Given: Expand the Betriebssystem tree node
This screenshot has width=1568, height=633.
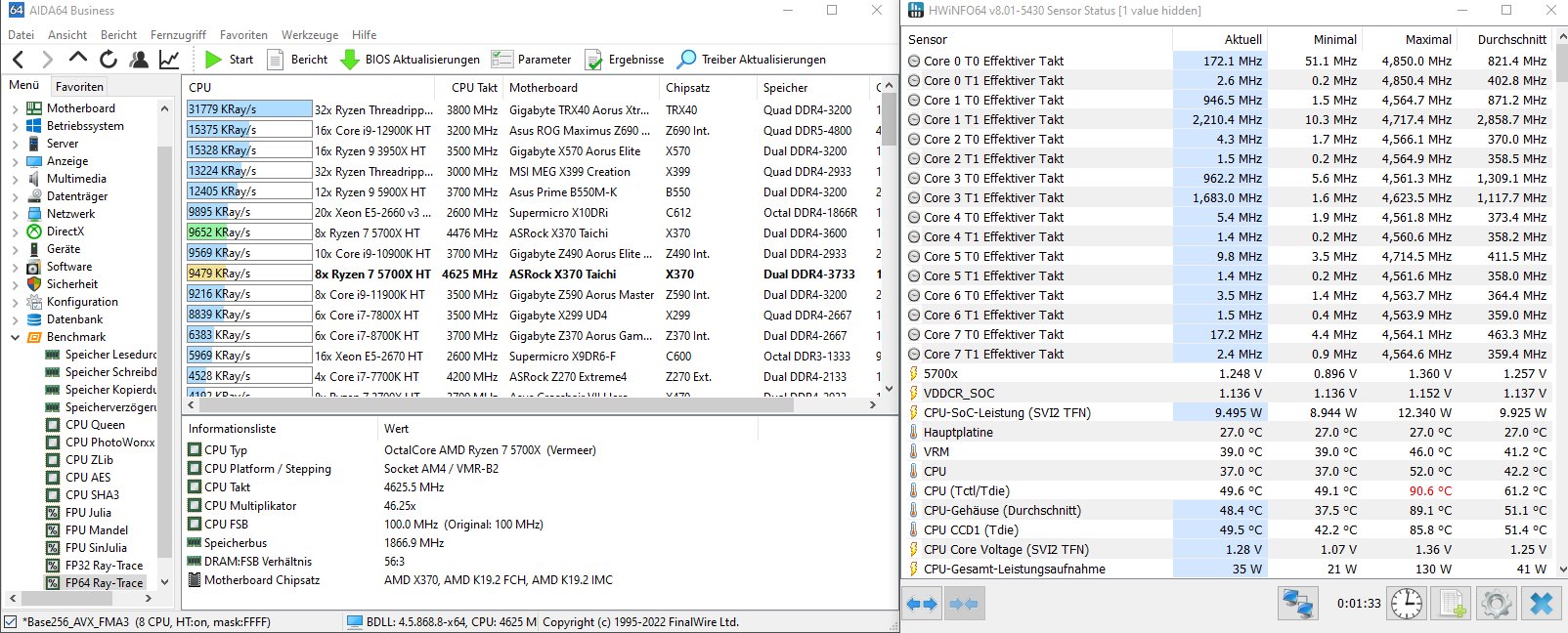Looking at the screenshot, I should (15, 126).
